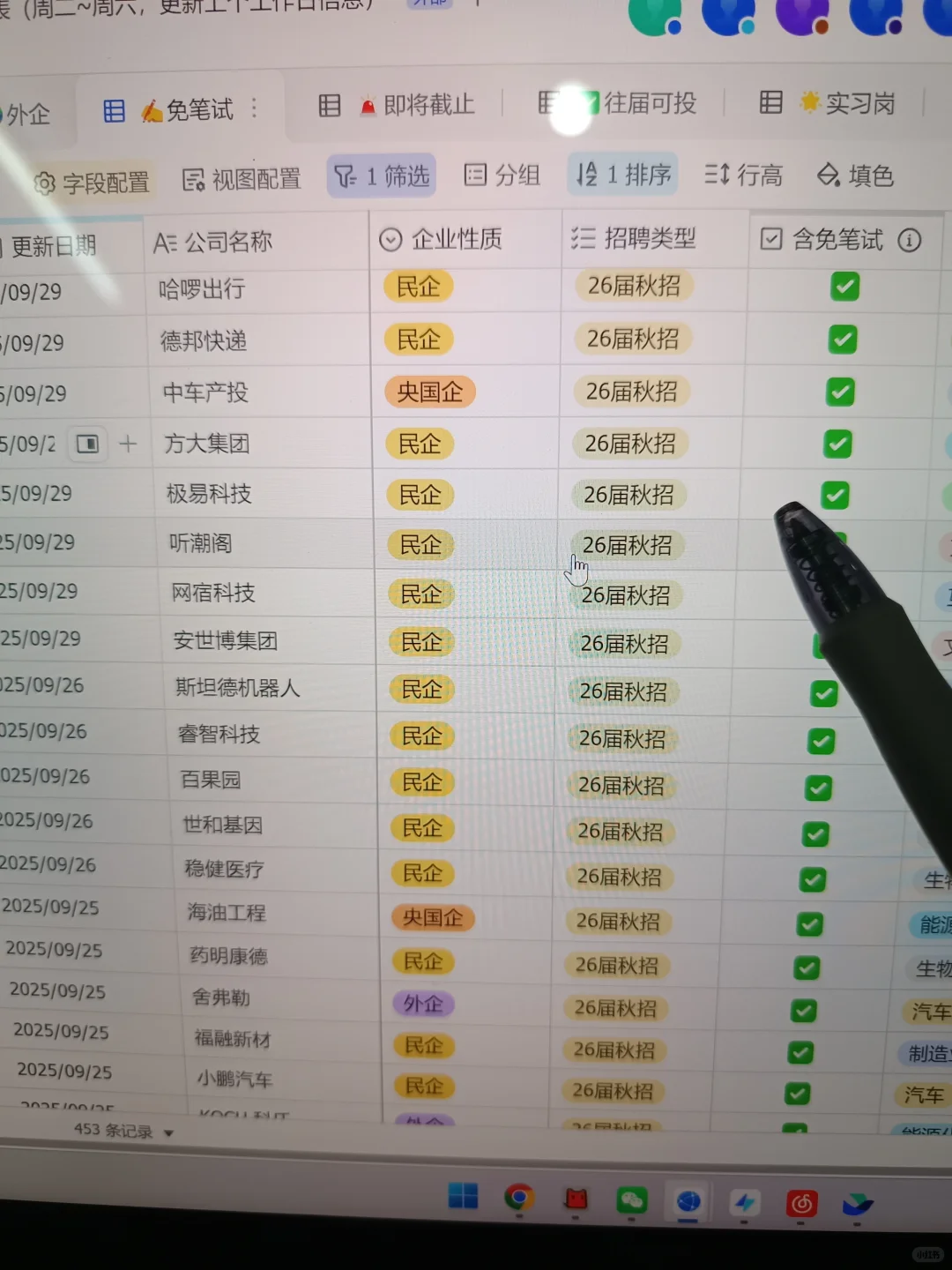Click the 26届秋招 tag for 小鹏汽车
The image size is (952, 1270).
(x=613, y=1091)
